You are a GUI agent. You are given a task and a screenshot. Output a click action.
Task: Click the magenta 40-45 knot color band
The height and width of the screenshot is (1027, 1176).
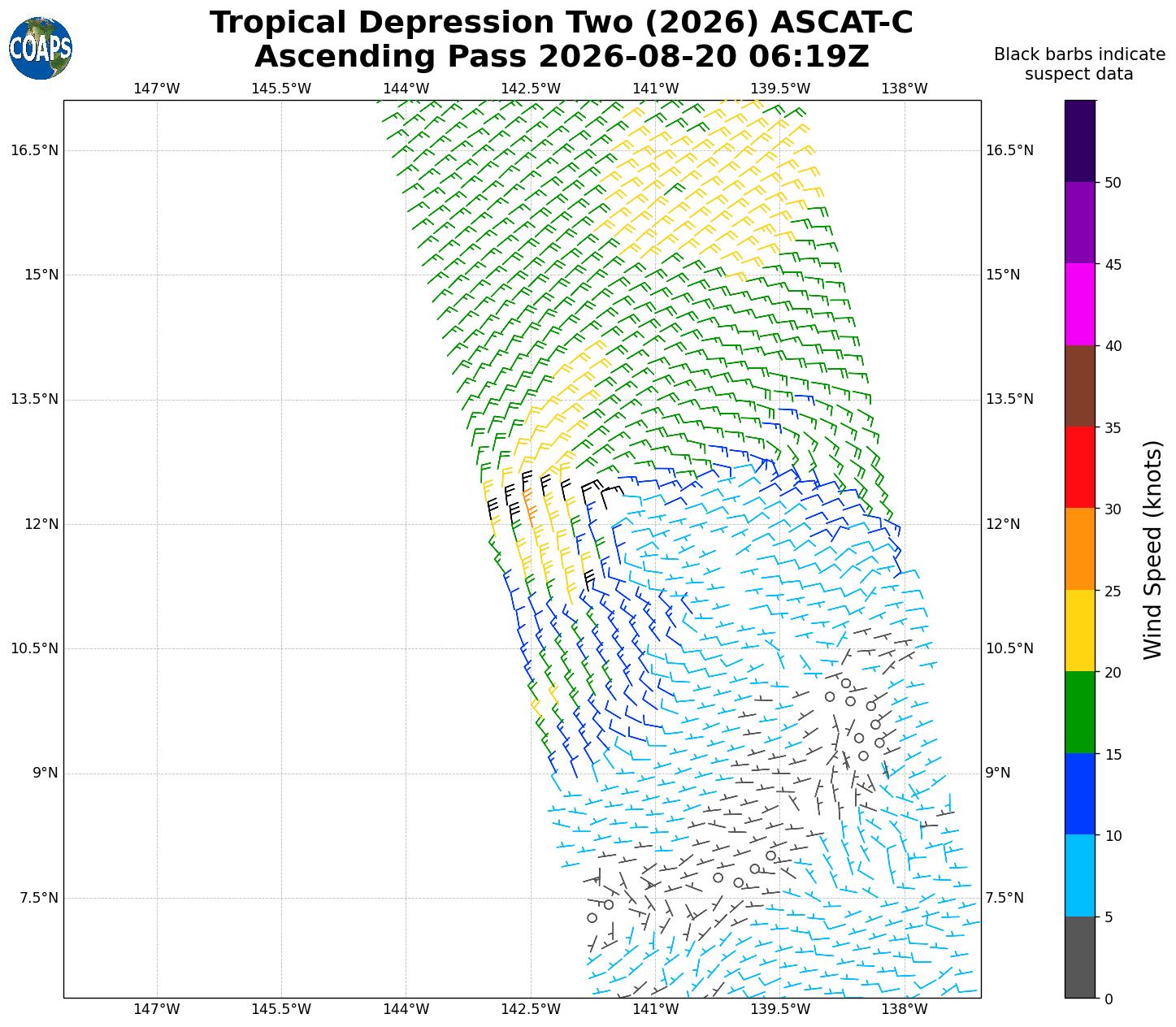(x=1080, y=304)
